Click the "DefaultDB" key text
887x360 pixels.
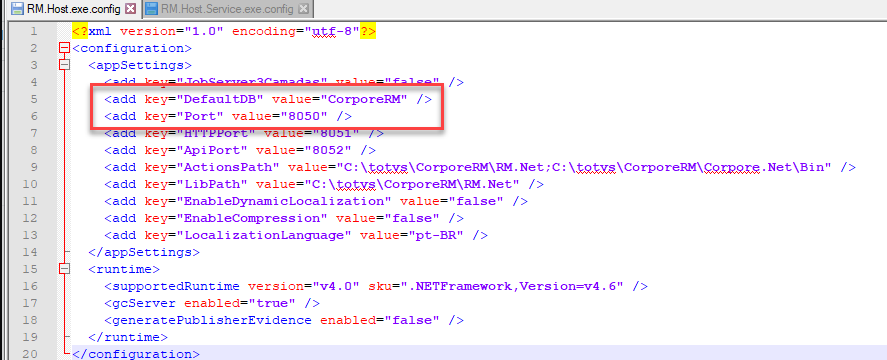point(221,99)
